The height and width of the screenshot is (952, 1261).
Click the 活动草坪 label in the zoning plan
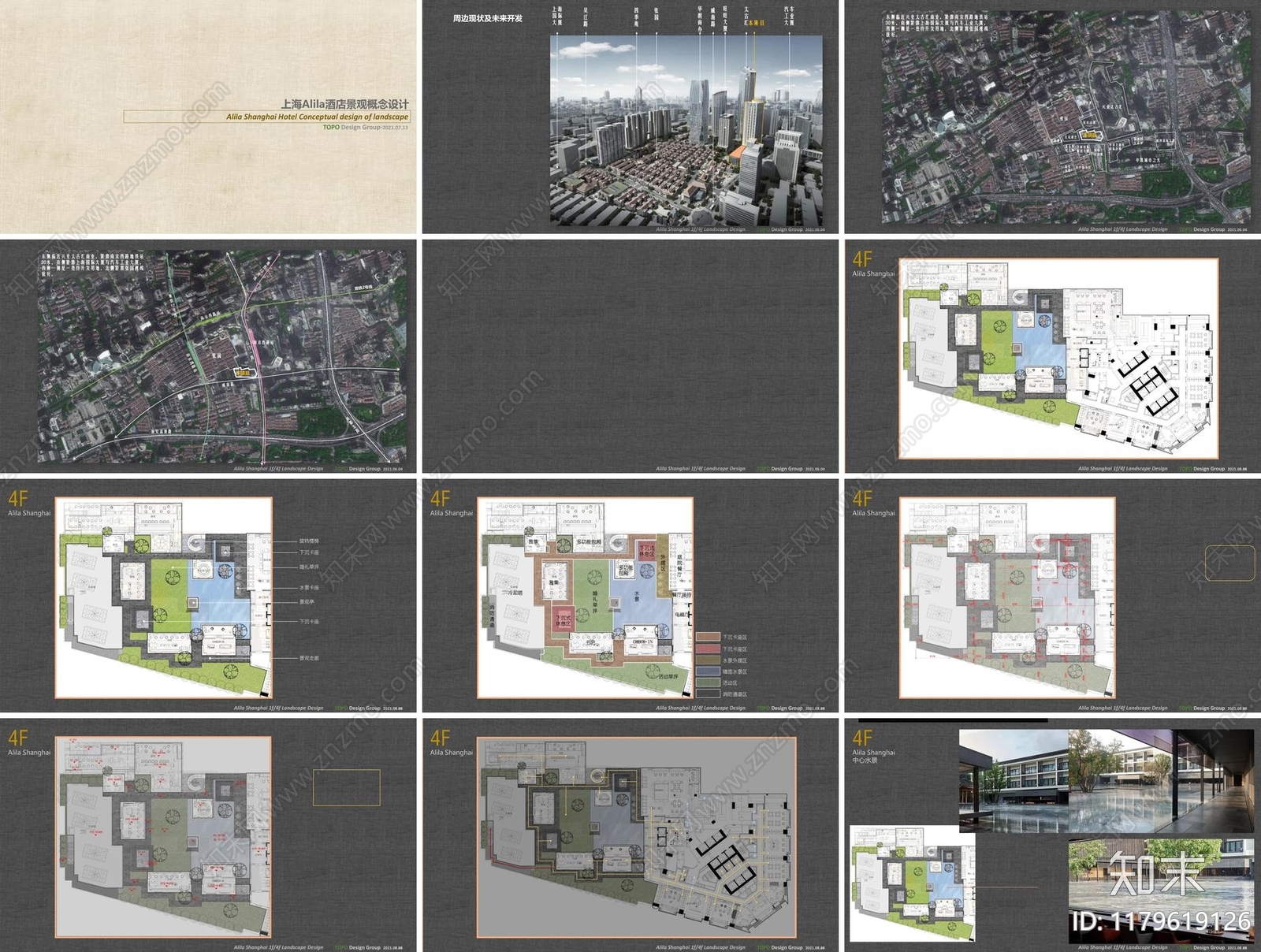[668, 676]
